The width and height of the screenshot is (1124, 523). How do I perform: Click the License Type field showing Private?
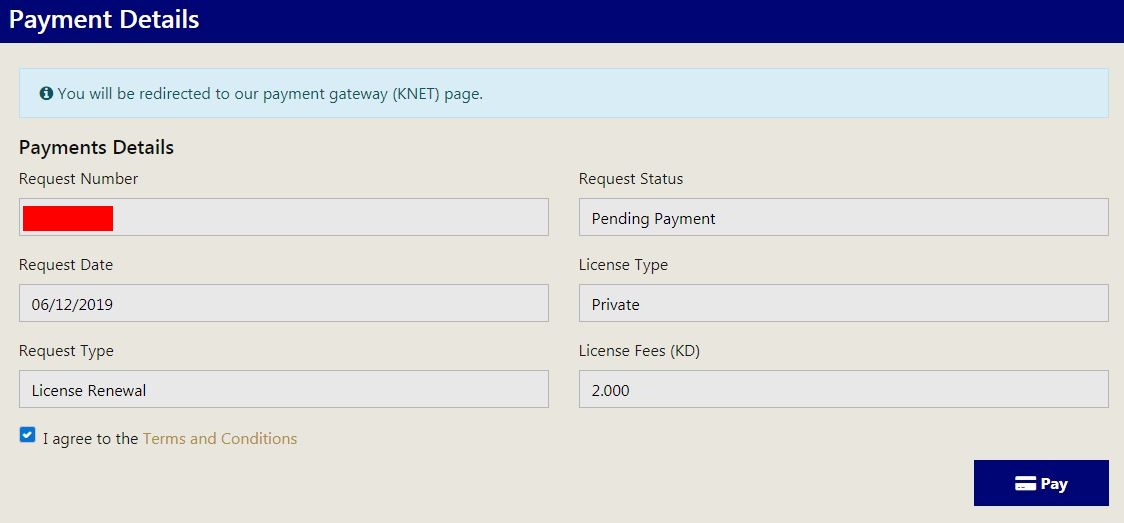(844, 303)
